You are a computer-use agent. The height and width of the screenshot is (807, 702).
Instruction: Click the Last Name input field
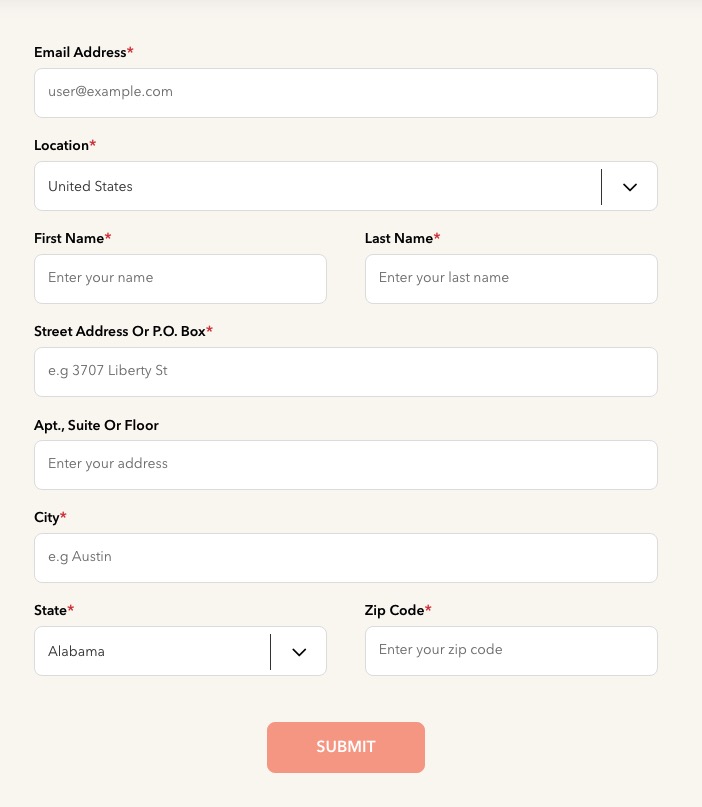(511, 279)
